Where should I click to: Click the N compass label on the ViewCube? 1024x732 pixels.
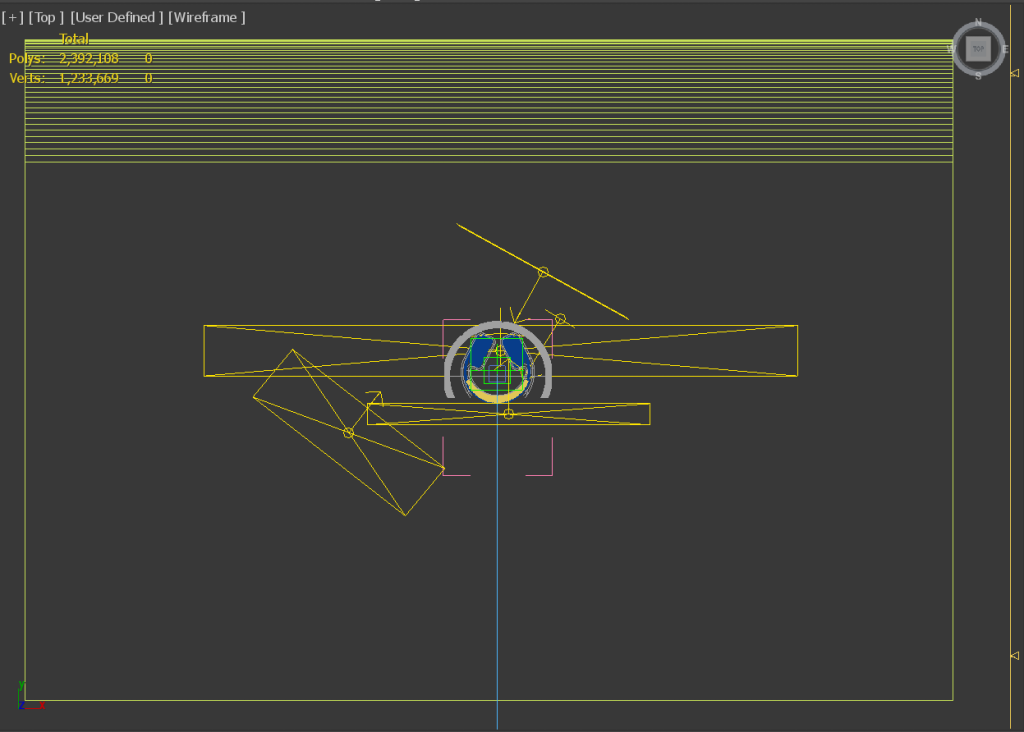978,23
